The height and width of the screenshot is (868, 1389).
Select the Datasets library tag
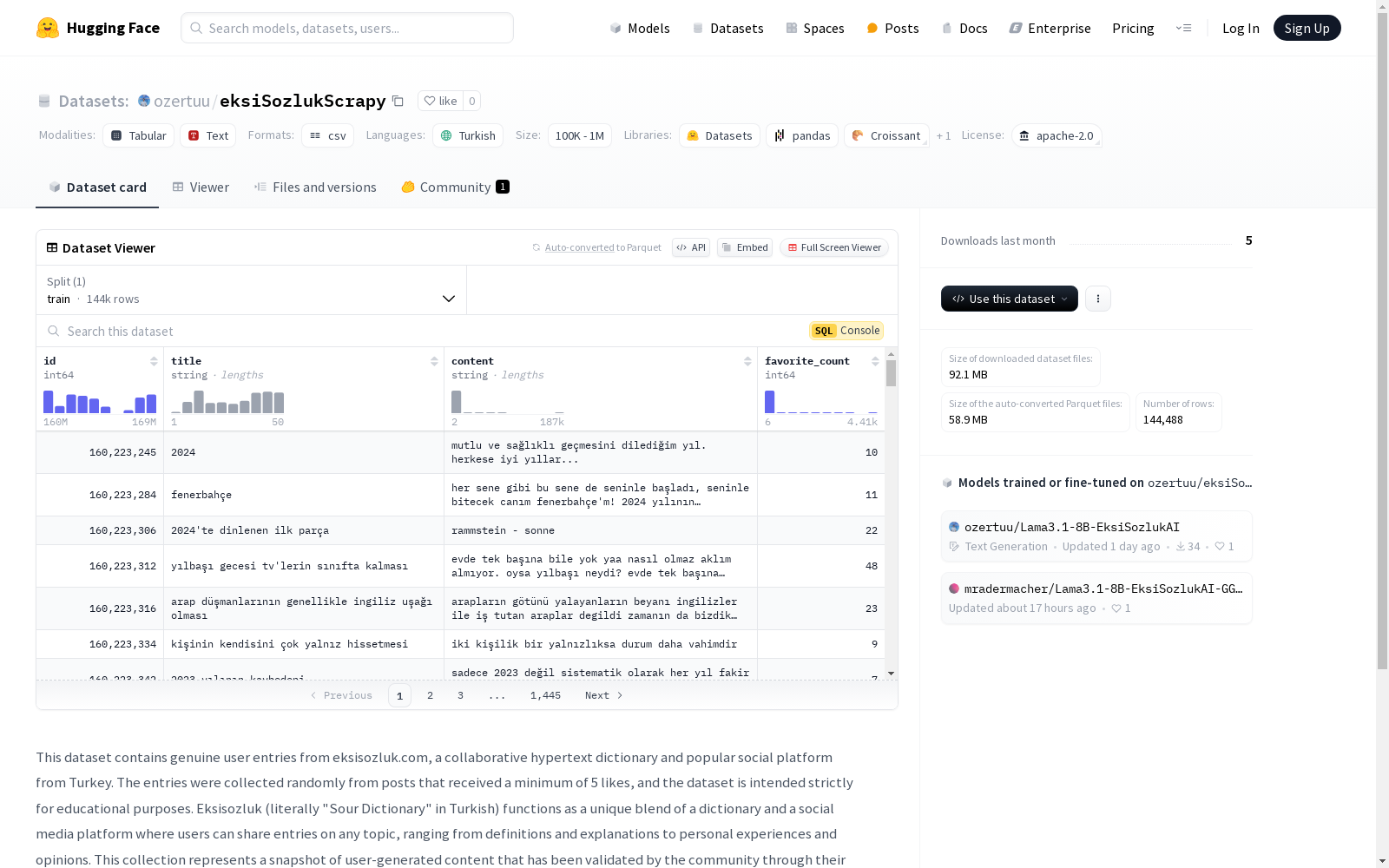click(x=720, y=135)
